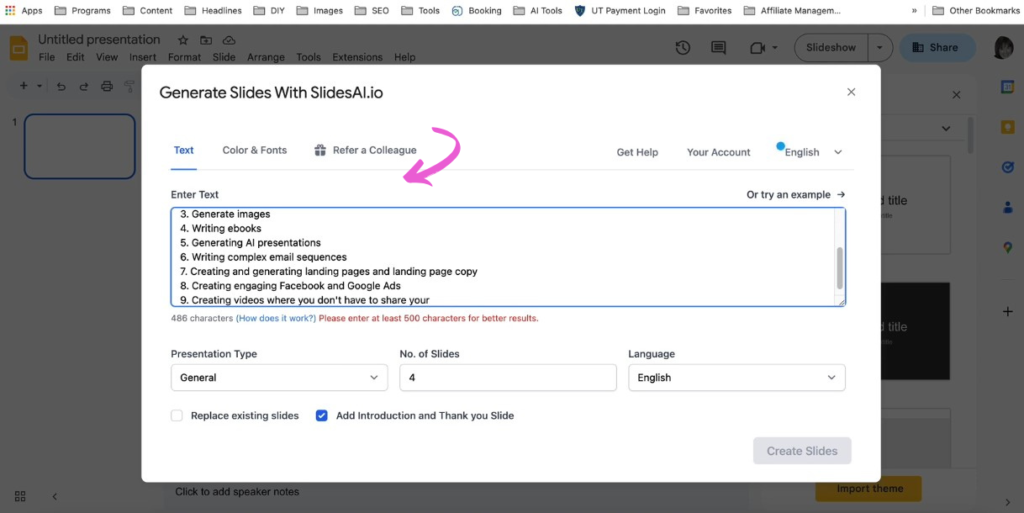The image size is (1024, 513).
Task: Expand the Slideshow options arrow
Action: (880, 48)
